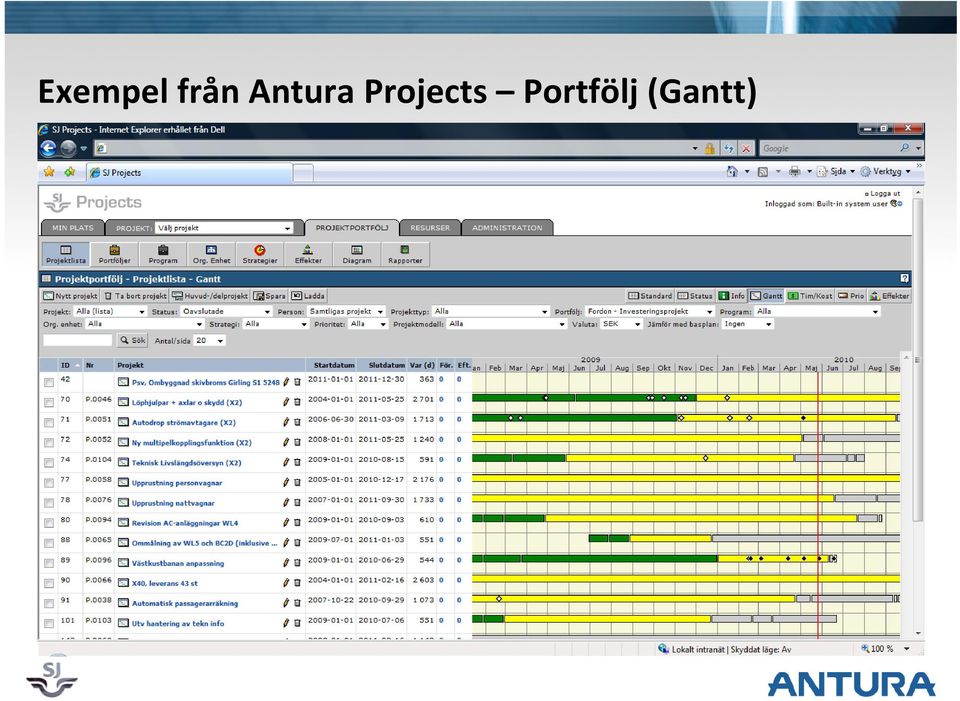
Task: Switch to Tim/Kost view
Action: tap(810, 296)
